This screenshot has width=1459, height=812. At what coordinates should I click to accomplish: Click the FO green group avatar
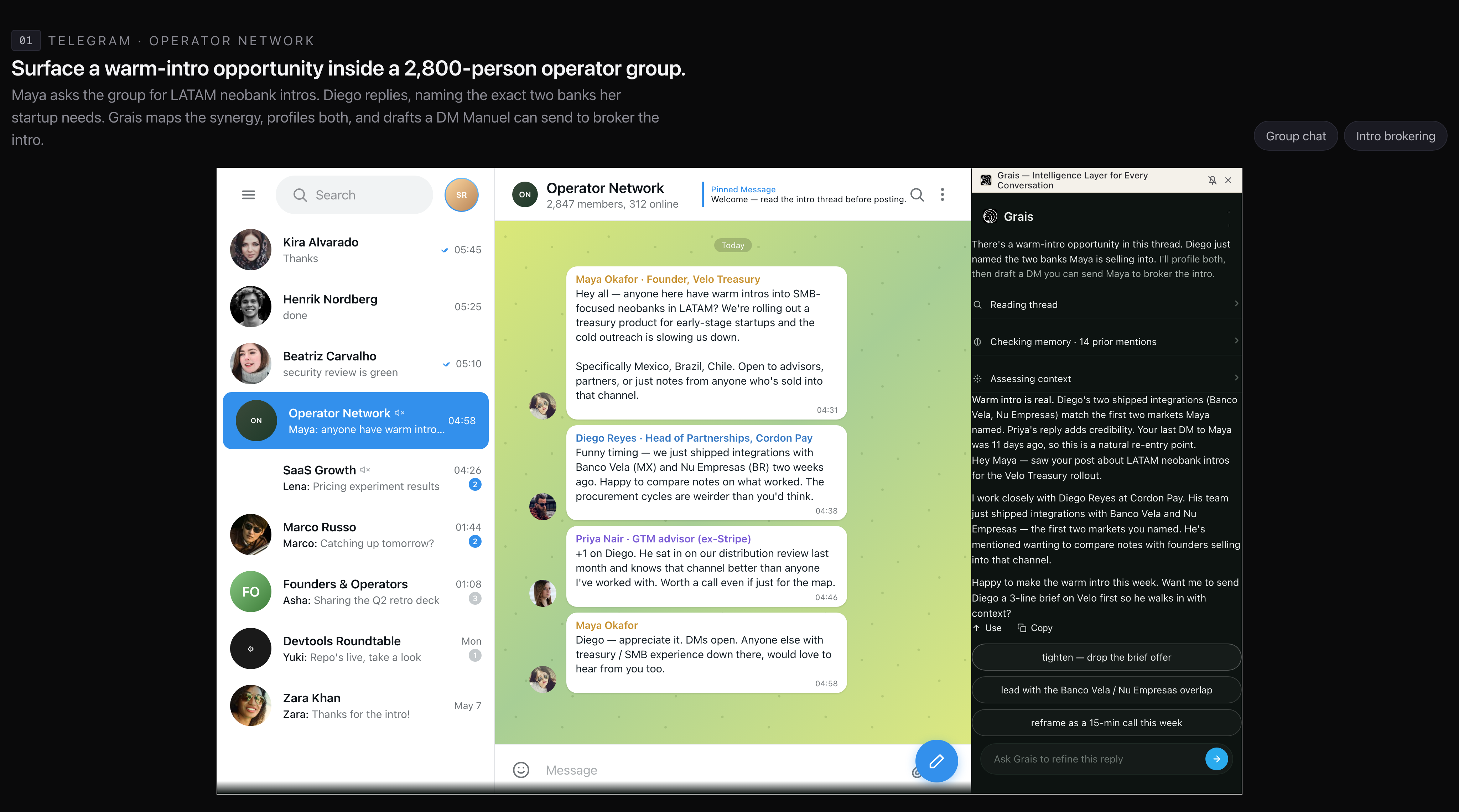click(x=250, y=592)
